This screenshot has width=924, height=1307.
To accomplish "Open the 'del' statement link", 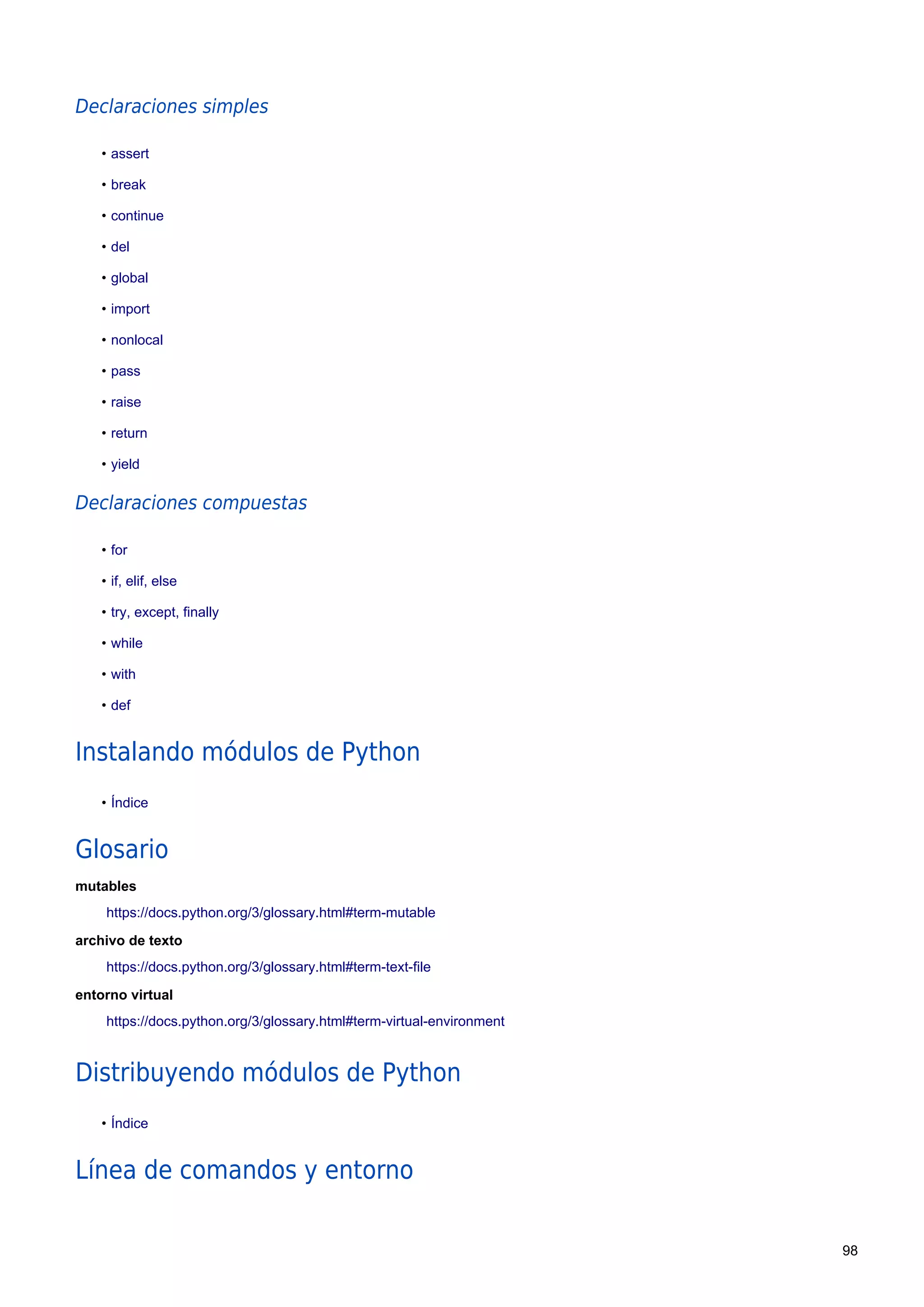I will pos(120,247).
